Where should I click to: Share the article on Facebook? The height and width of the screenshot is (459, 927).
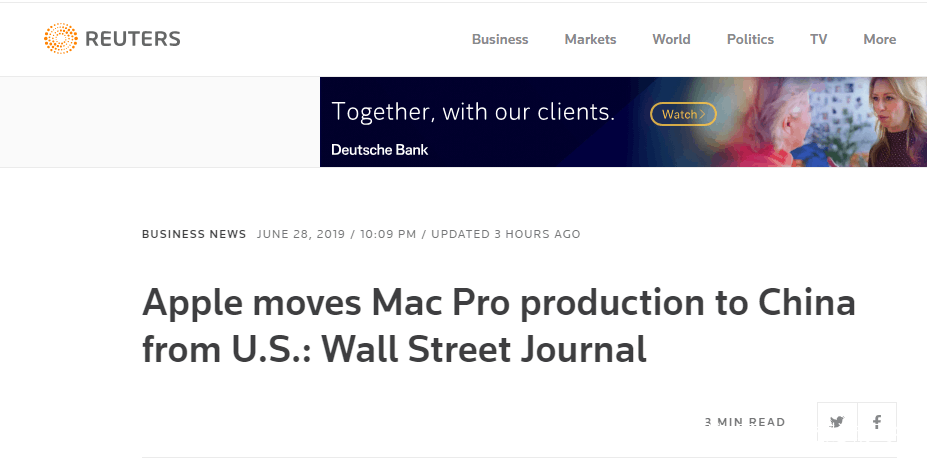click(877, 422)
